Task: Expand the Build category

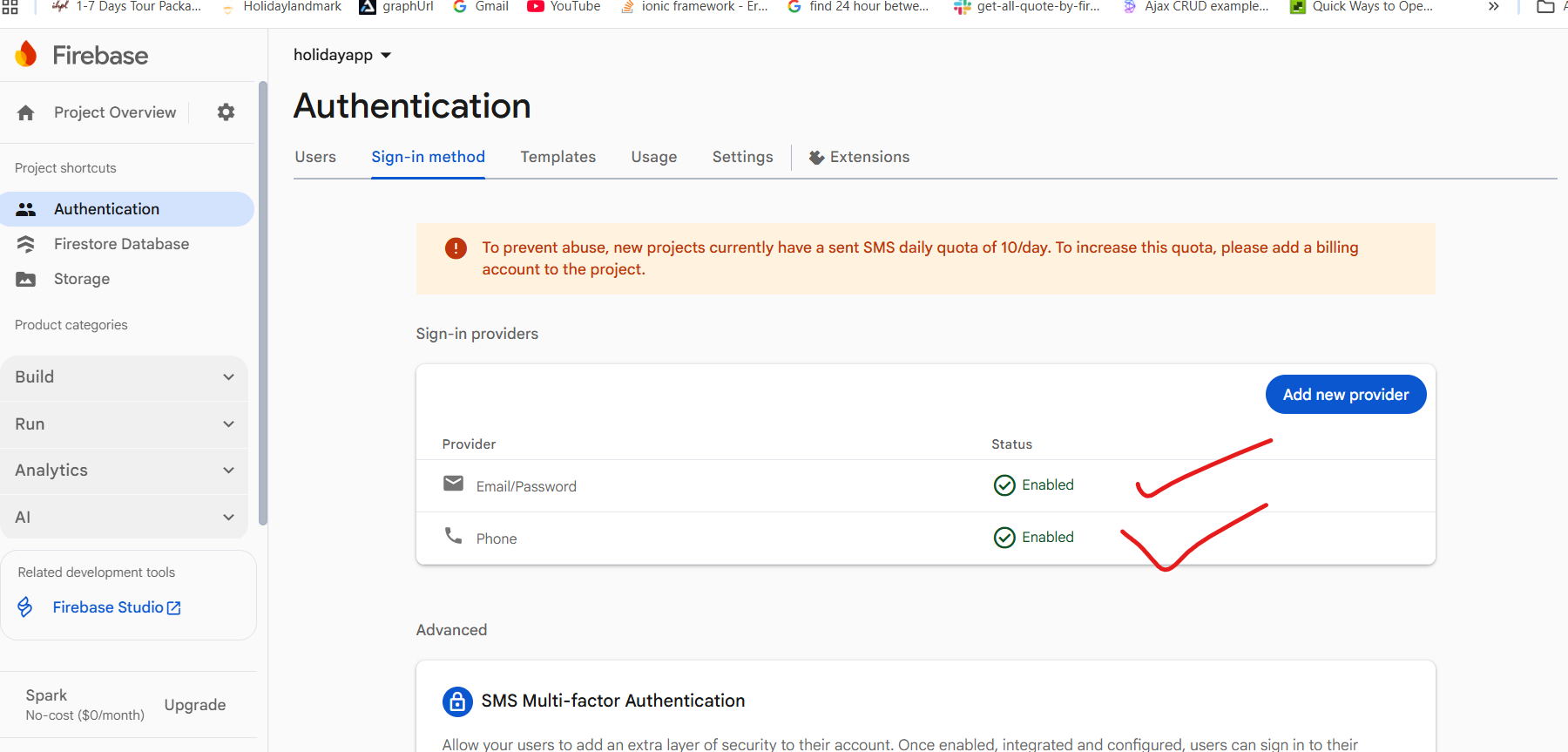Action: [125, 377]
